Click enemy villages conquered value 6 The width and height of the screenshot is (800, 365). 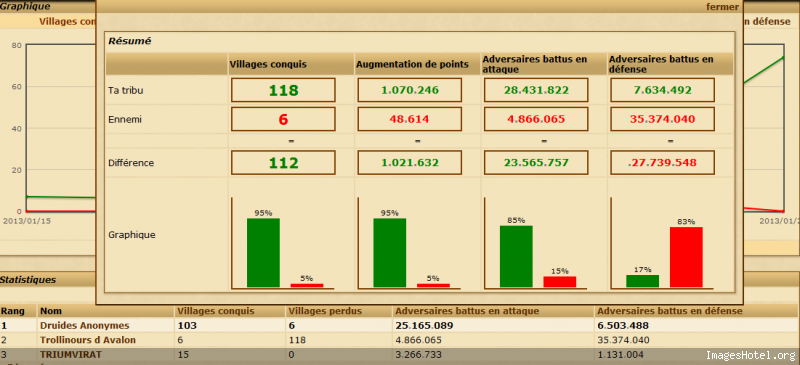[283, 119]
